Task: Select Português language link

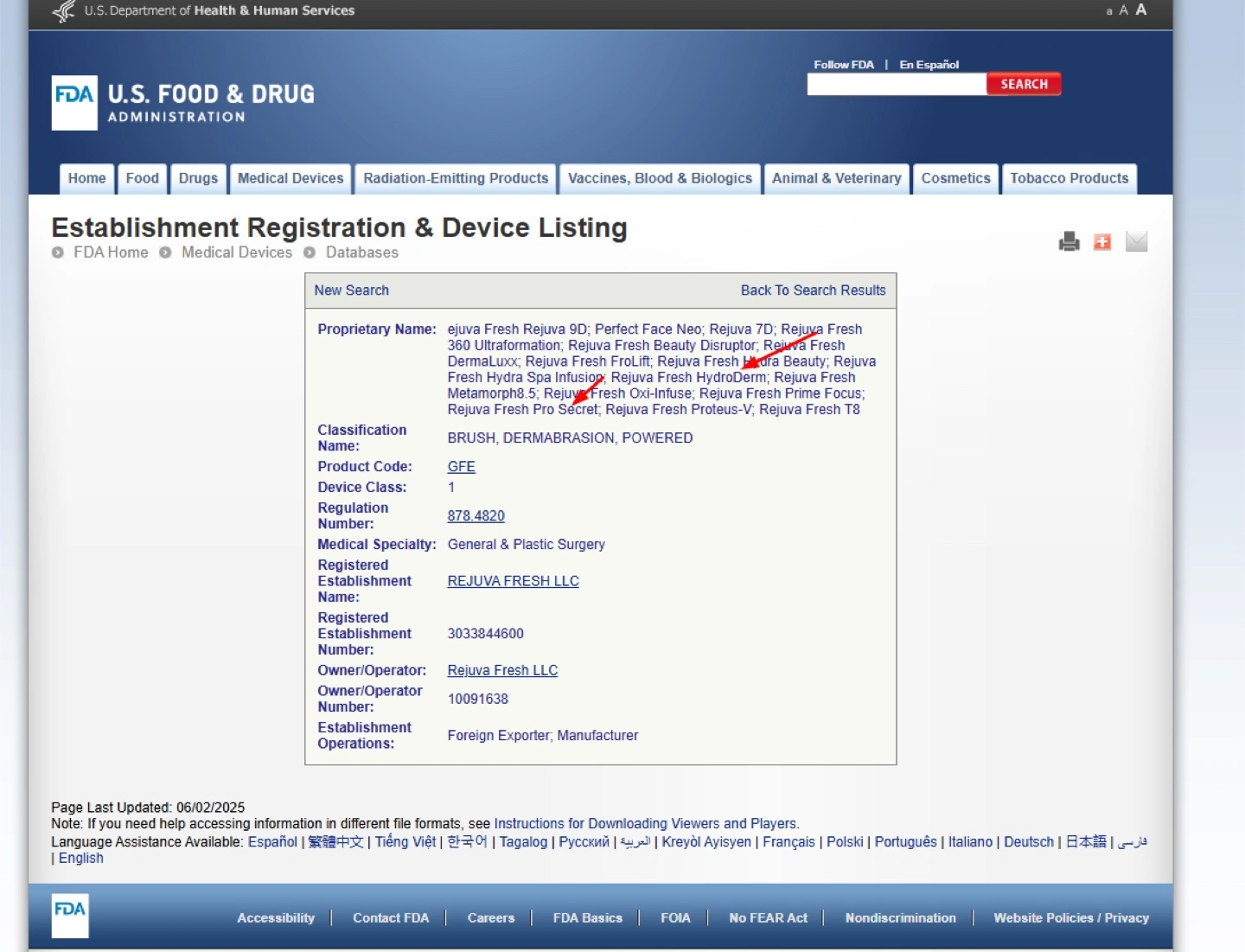Action: (905, 842)
